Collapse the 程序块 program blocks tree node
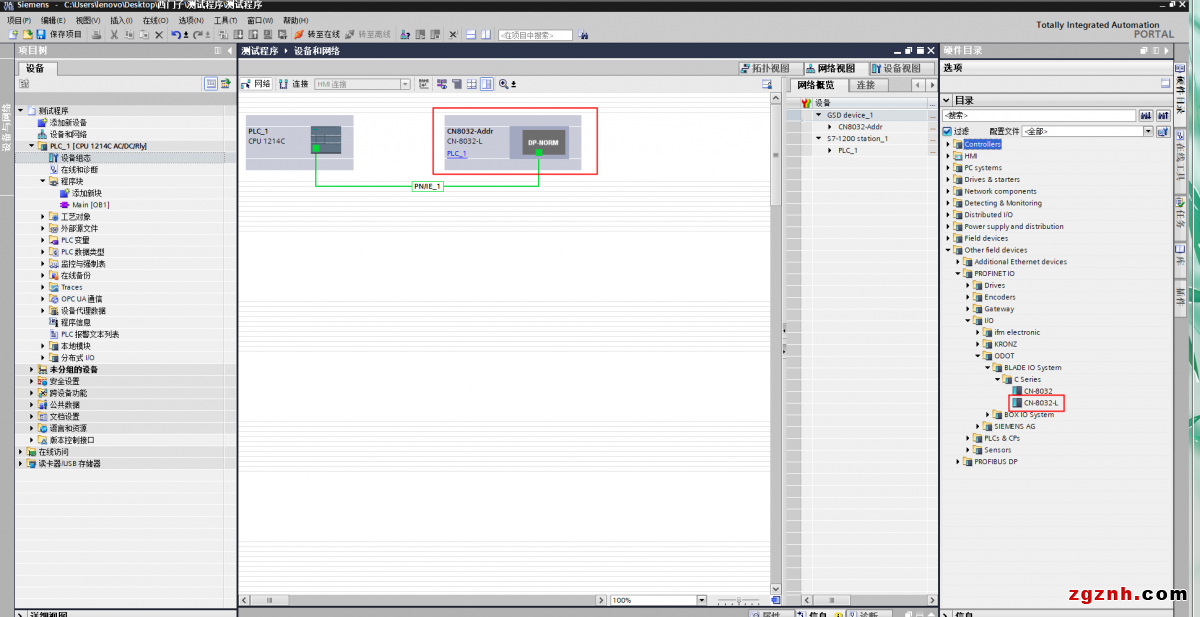Screen dimensions: 1200x617 click(43, 181)
